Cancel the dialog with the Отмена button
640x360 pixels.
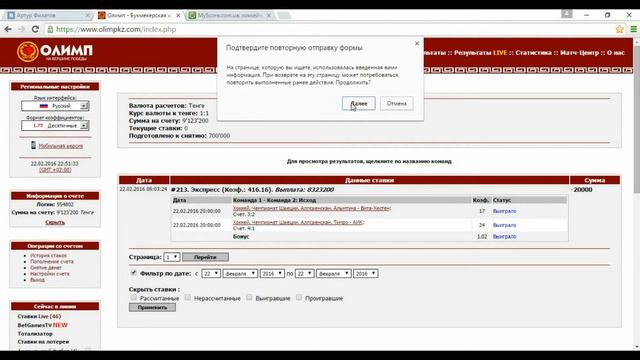tap(396, 103)
